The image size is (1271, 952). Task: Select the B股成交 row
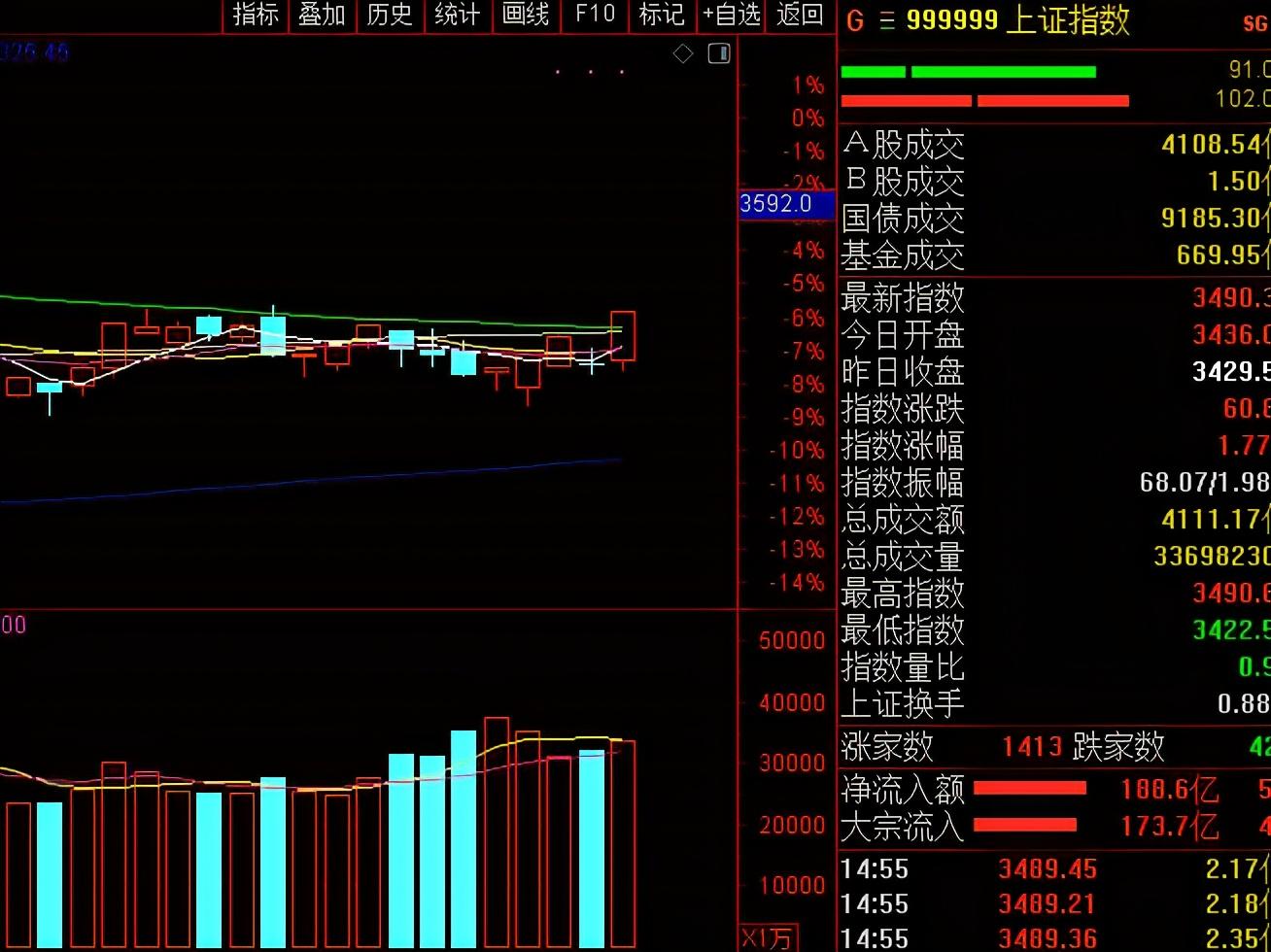[1055, 182]
